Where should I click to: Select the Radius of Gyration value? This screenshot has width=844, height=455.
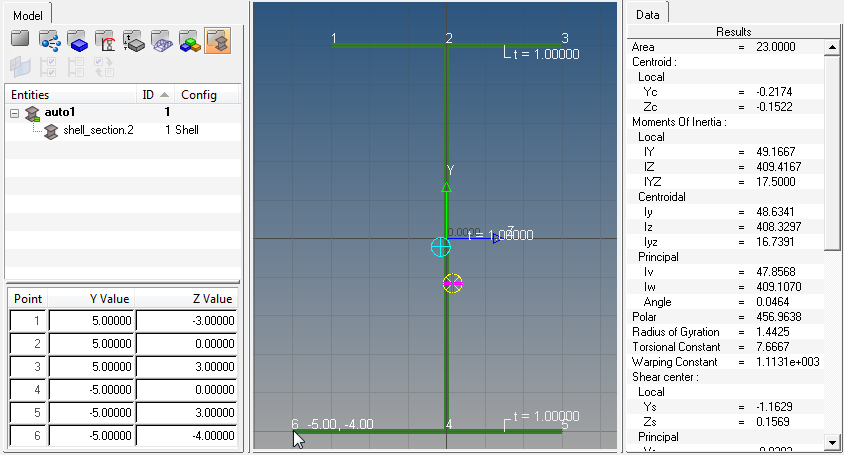pyautogui.click(x=772, y=332)
